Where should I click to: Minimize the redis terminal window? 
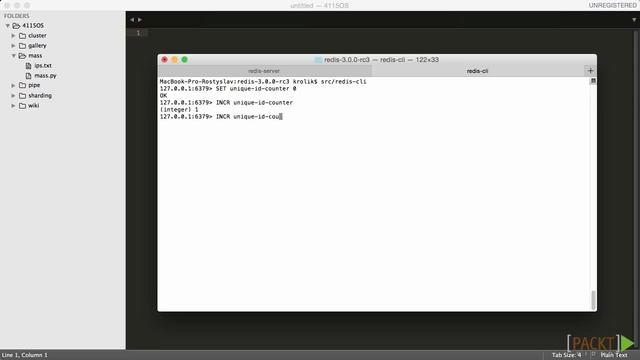174,60
